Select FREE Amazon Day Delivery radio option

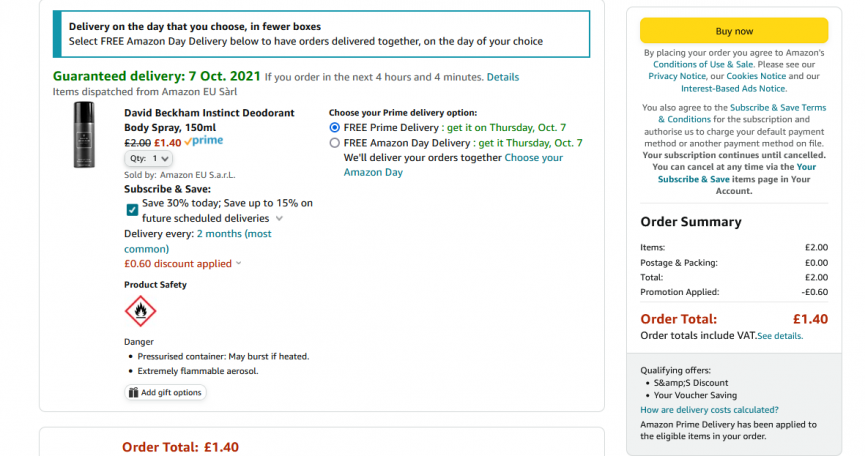point(334,143)
